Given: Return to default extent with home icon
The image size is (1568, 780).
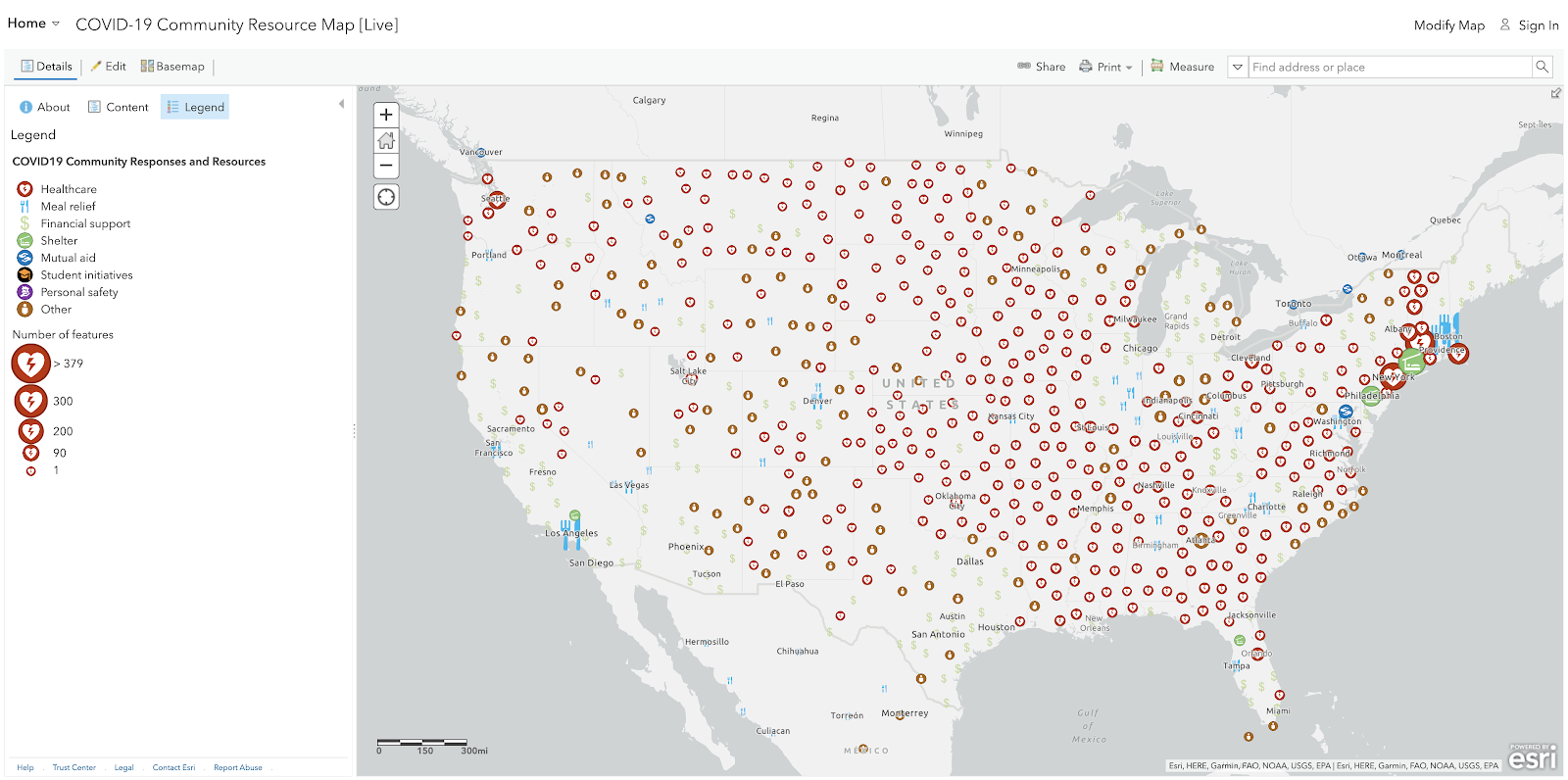Looking at the screenshot, I should click(x=386, y=140).
